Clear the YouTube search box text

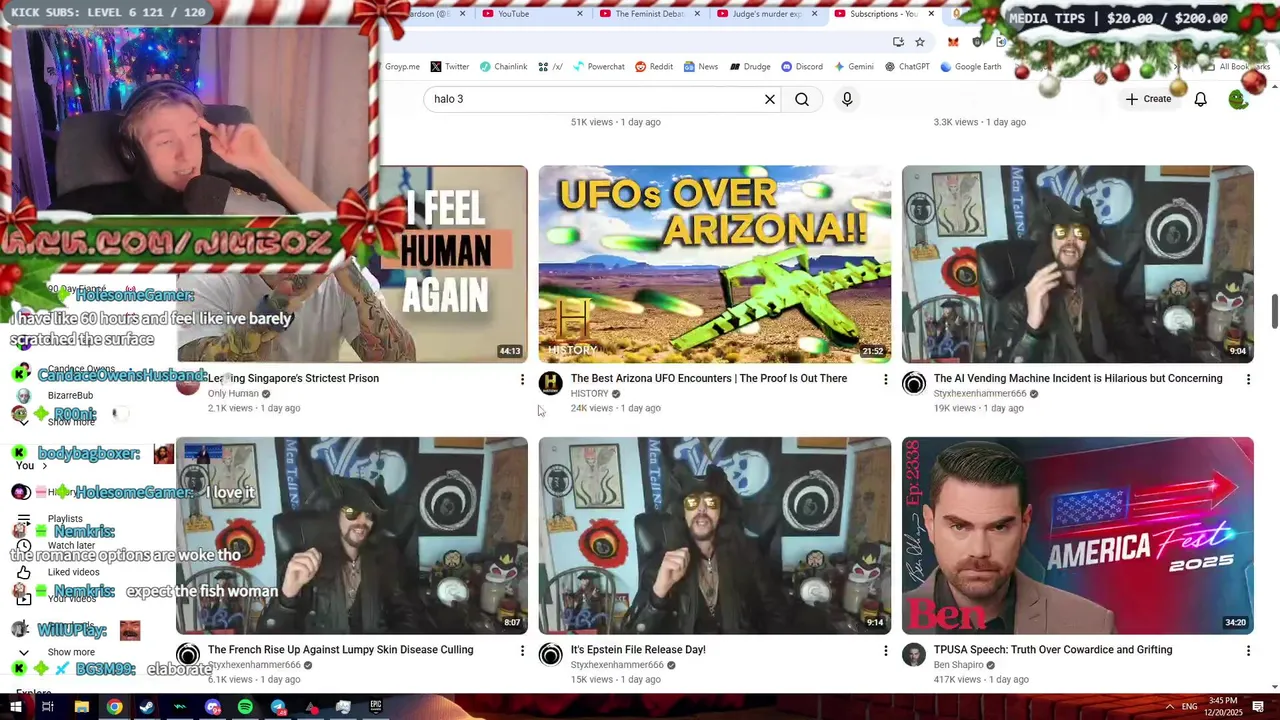770,99
